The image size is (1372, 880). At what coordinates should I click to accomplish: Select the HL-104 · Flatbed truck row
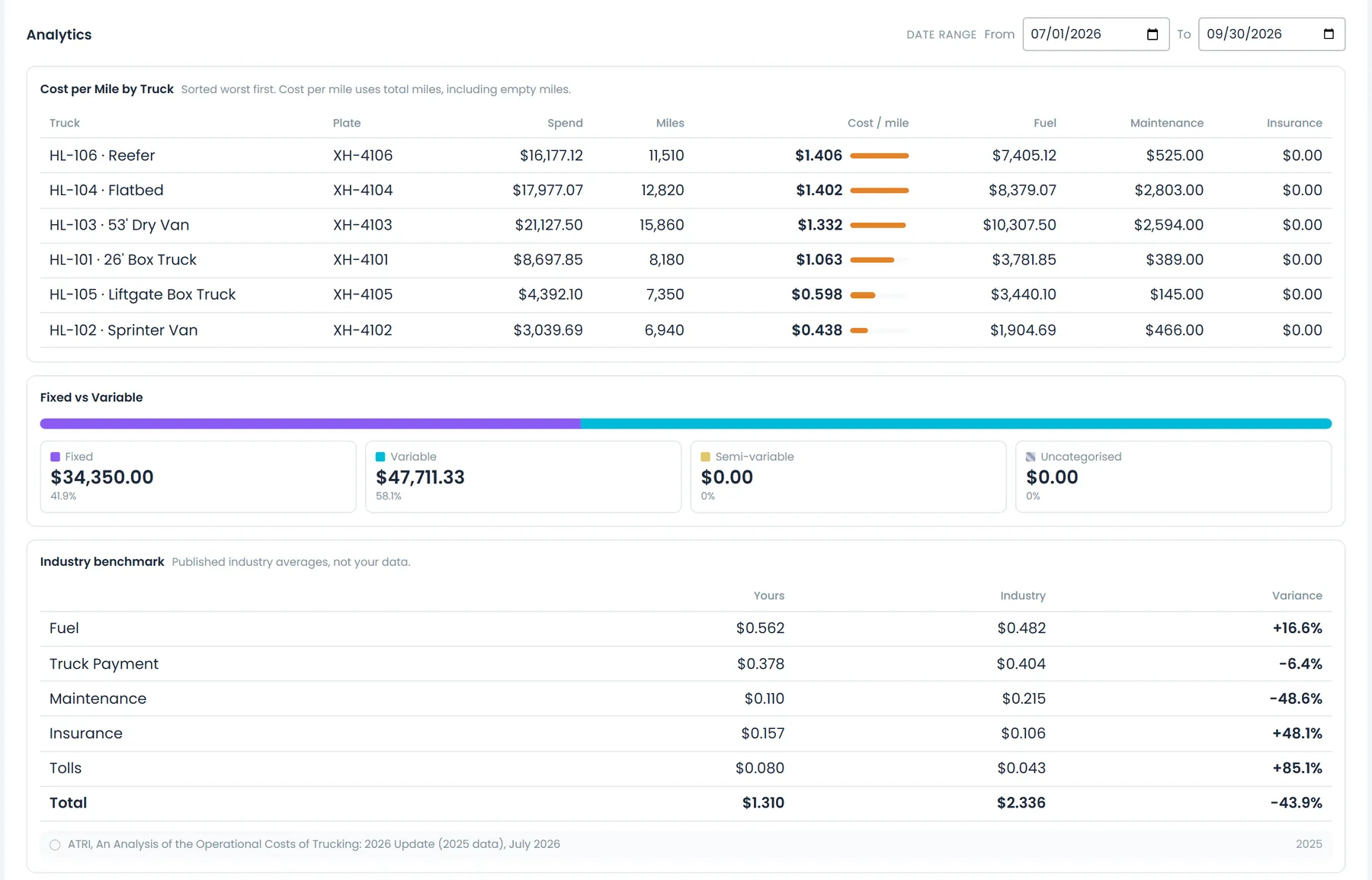click(x=686, y=191)
